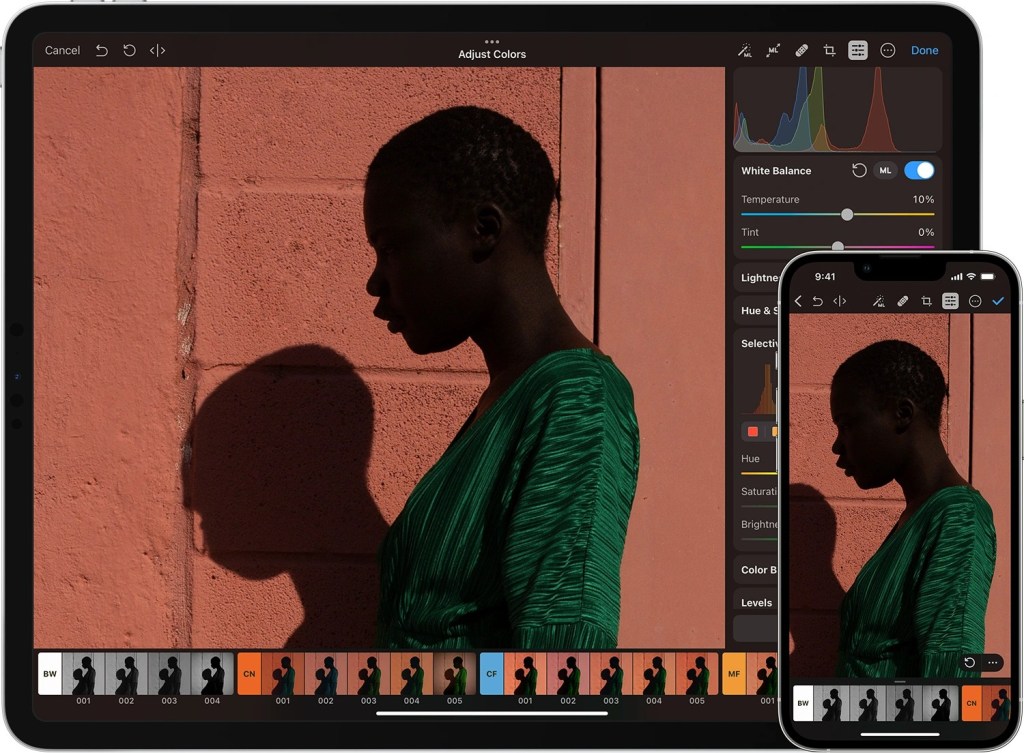Click the before/after comparison icon
This screenshot has width=1024, height=753.
tap(158, 50)
